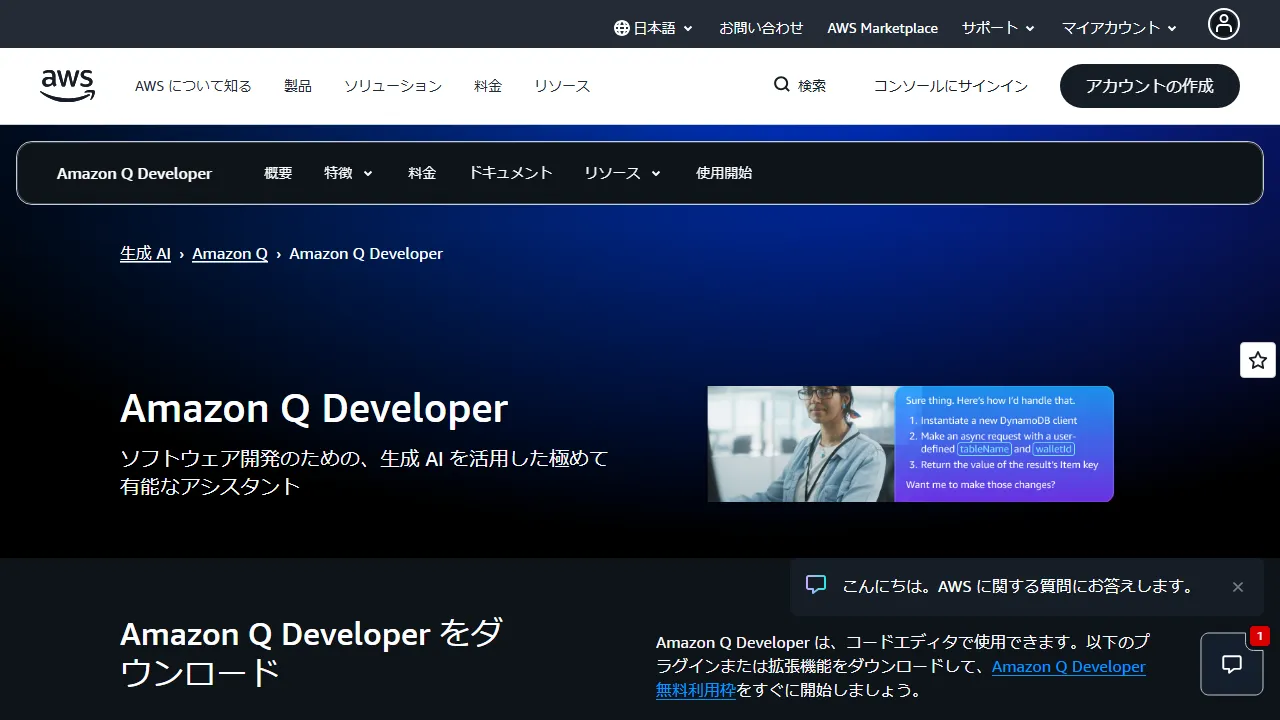Open search with the magnifier icon
This screenshot has height=720, width=1280.
click(x=781, y=85)
